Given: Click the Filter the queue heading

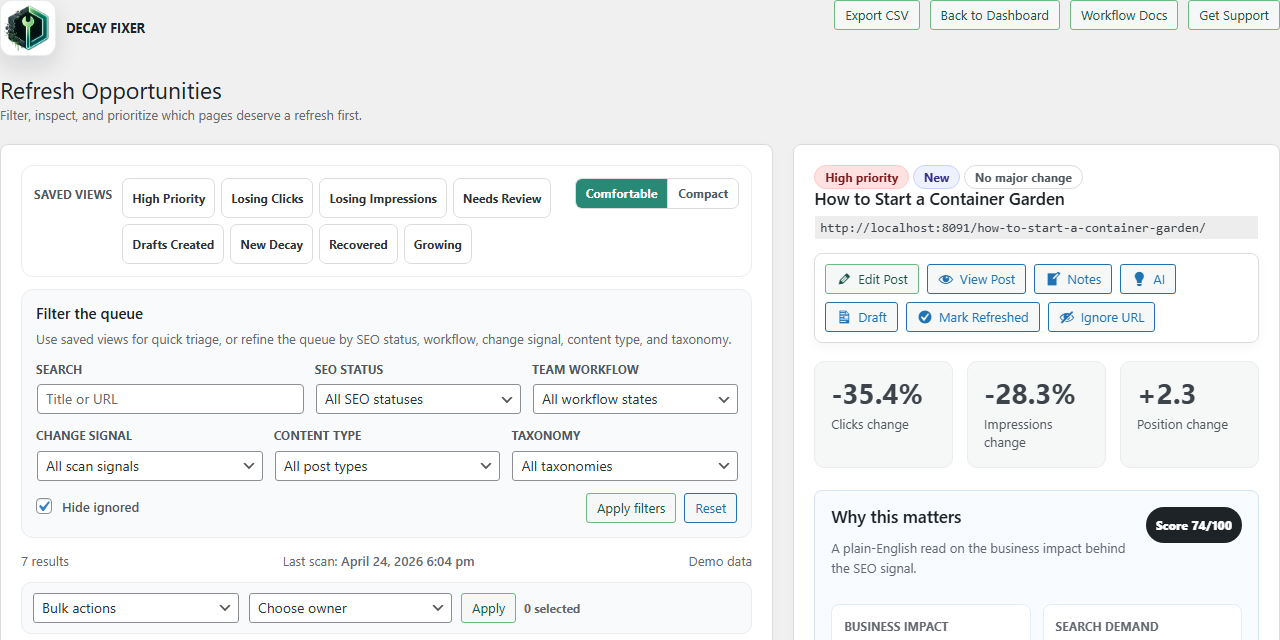Looking at the screenshot, I should point(90,314).
